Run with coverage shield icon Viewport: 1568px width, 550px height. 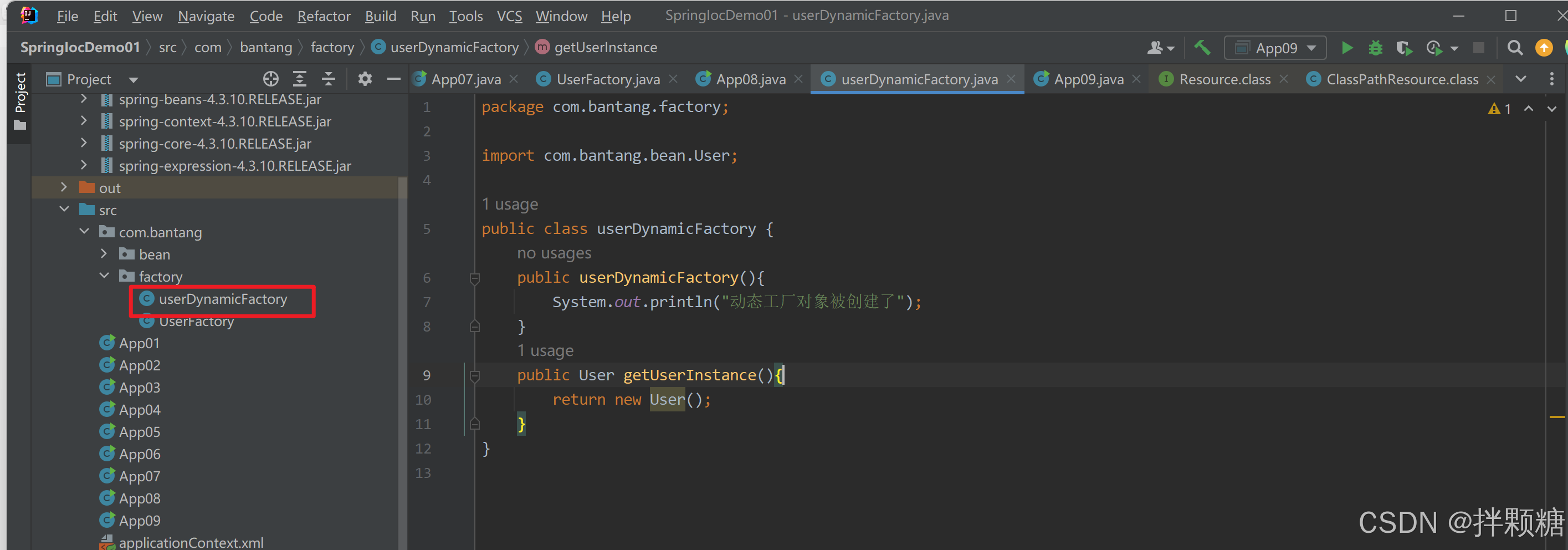[1404, 48]
